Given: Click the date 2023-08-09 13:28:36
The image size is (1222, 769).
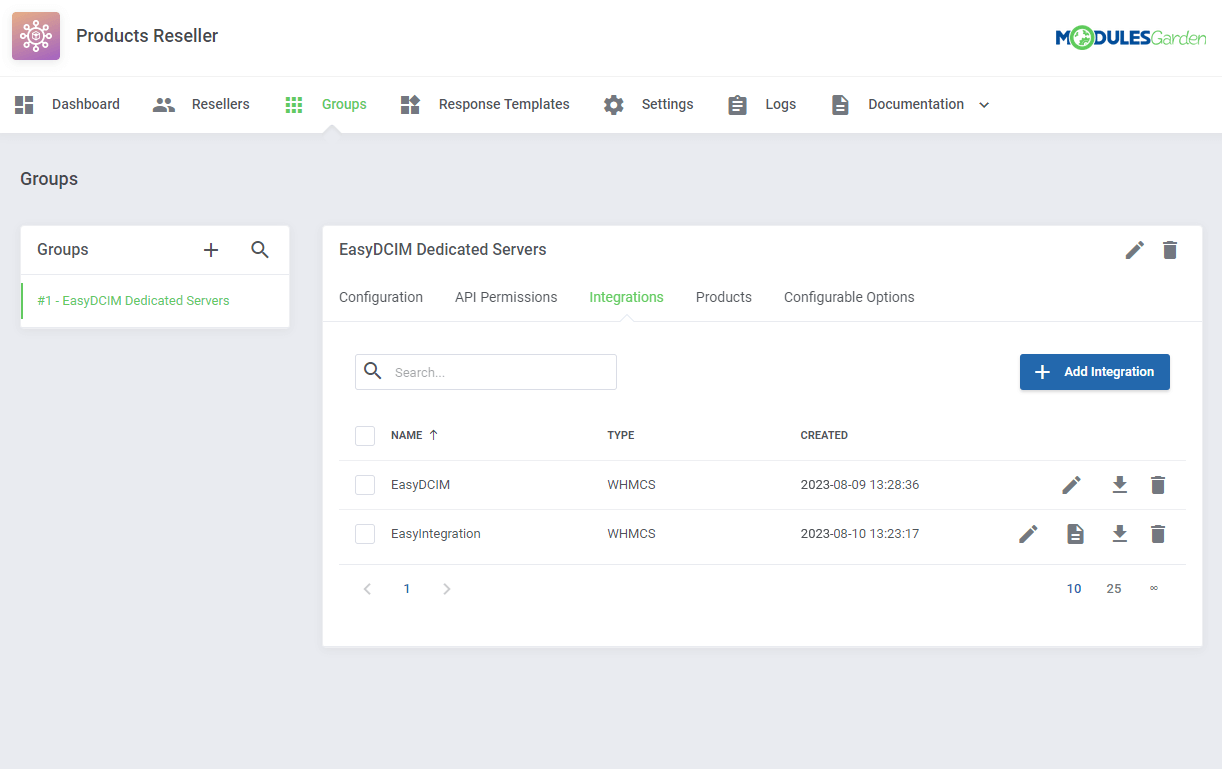Looking at the screenshot, I should tap(860, 485).
